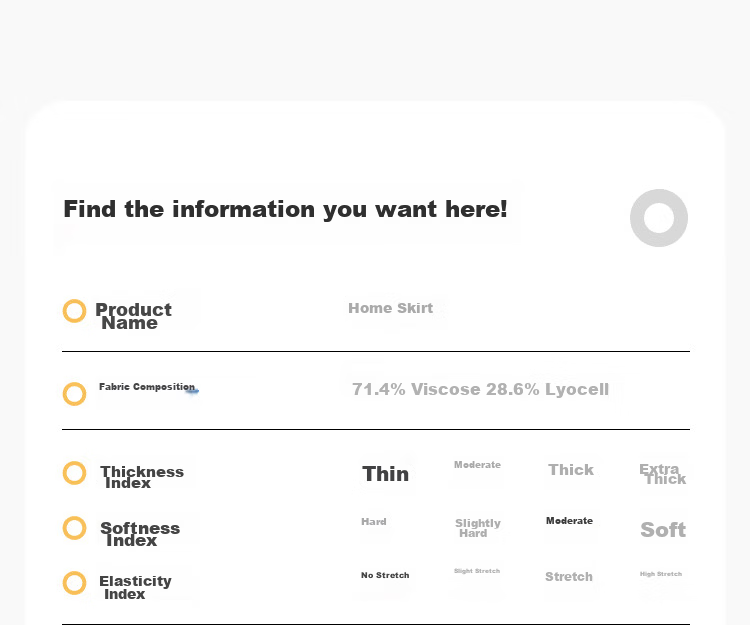Select the "Stretch" elasticity option
Viewport: 750px width, 625px height.
click(569, 577)
